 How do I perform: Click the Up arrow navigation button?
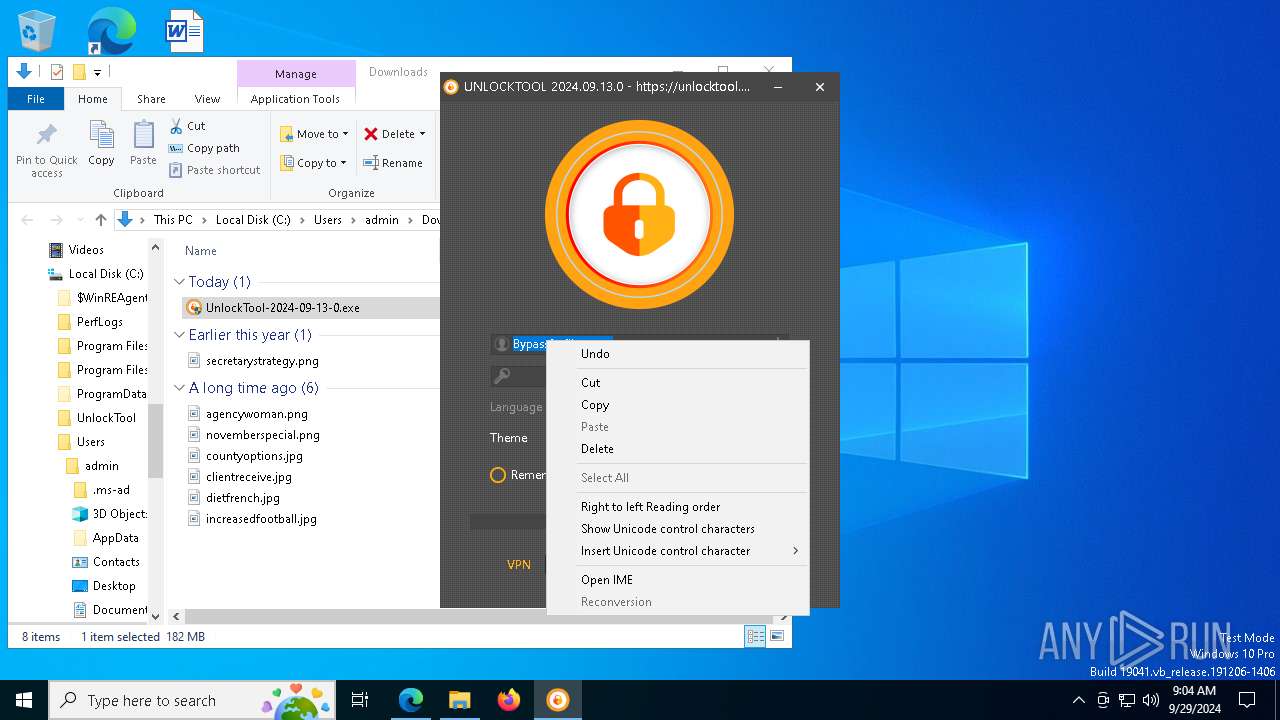[101, 220]
